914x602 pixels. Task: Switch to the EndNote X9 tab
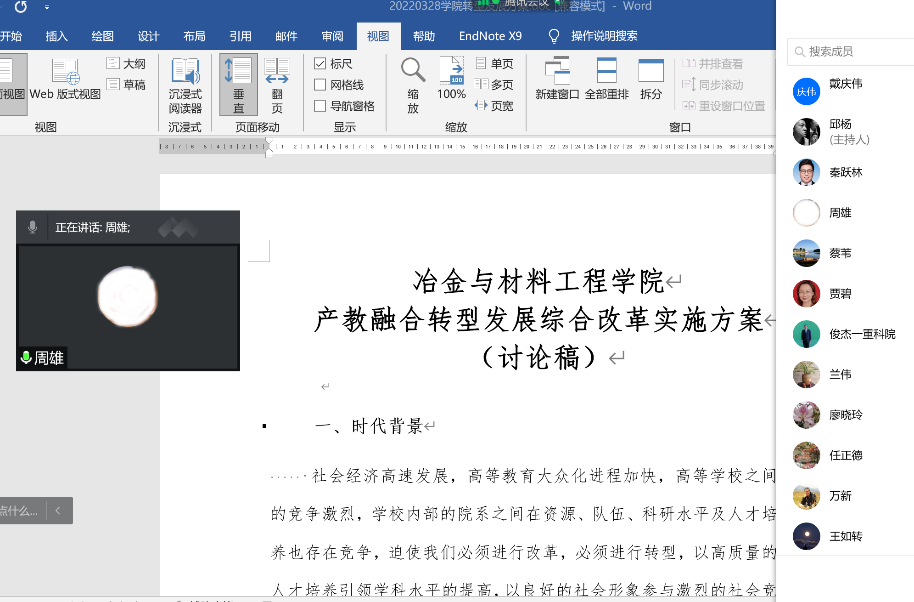click(490, 36)
